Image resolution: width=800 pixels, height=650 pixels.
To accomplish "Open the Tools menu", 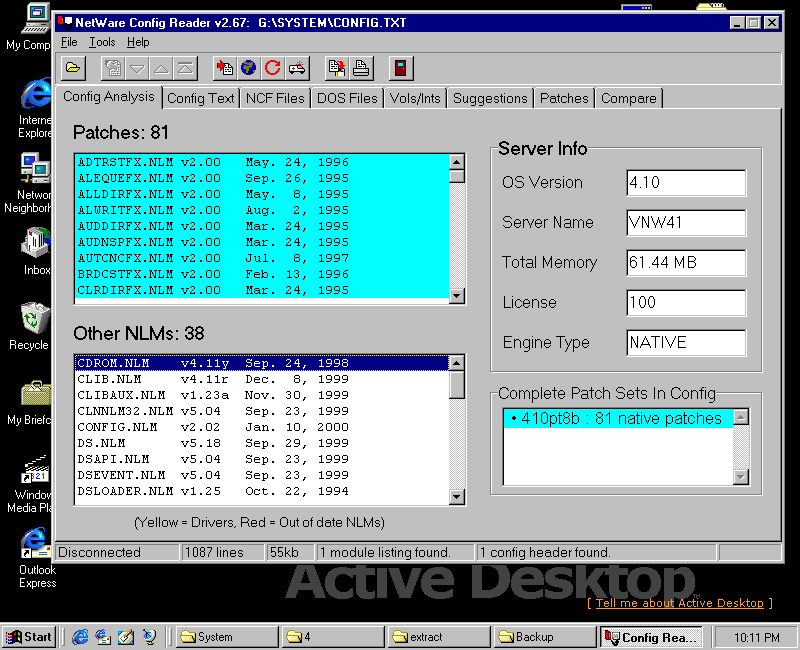I will [102, 42].
